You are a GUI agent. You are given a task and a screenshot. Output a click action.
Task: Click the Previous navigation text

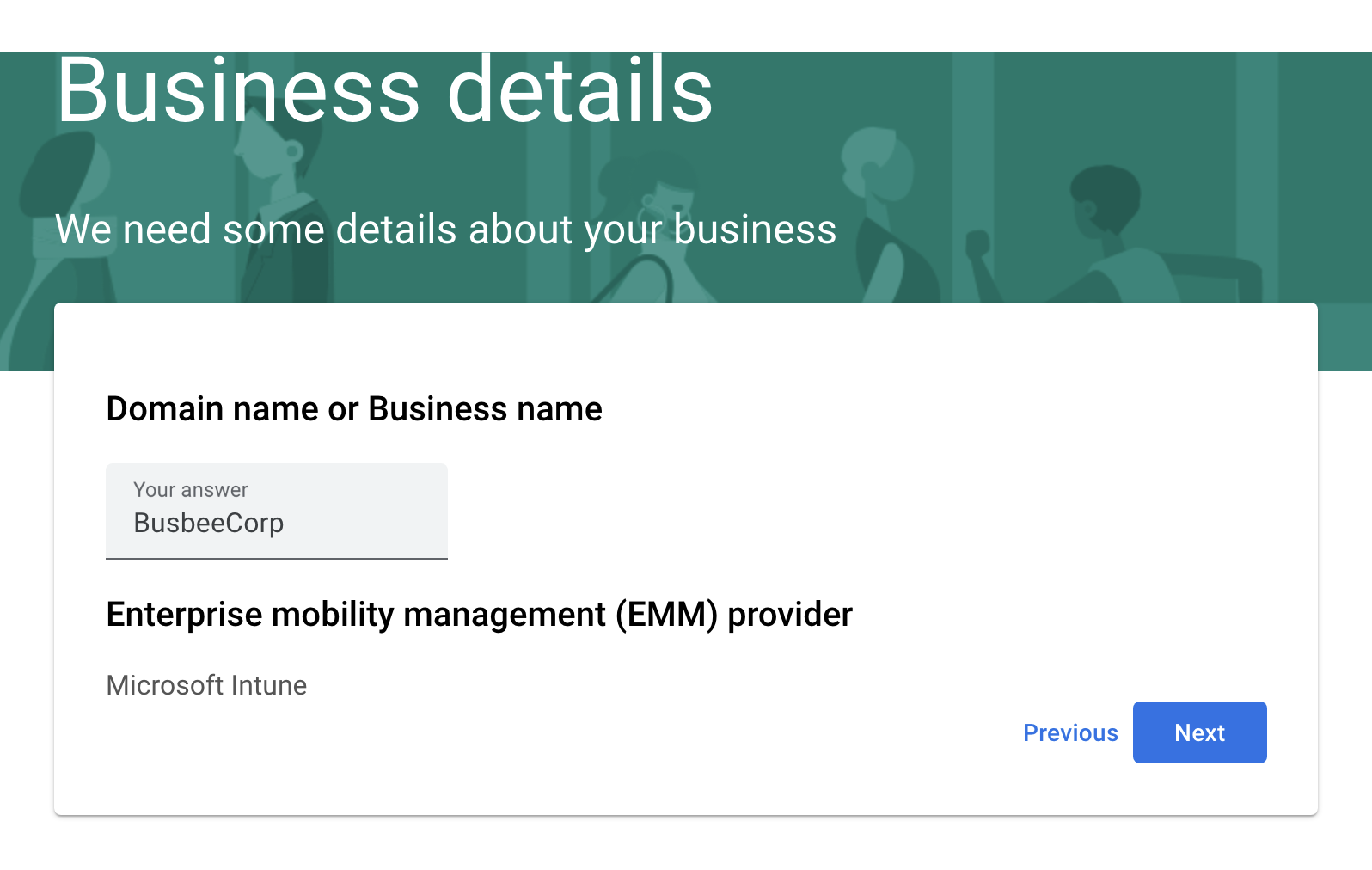point(1070,732)
